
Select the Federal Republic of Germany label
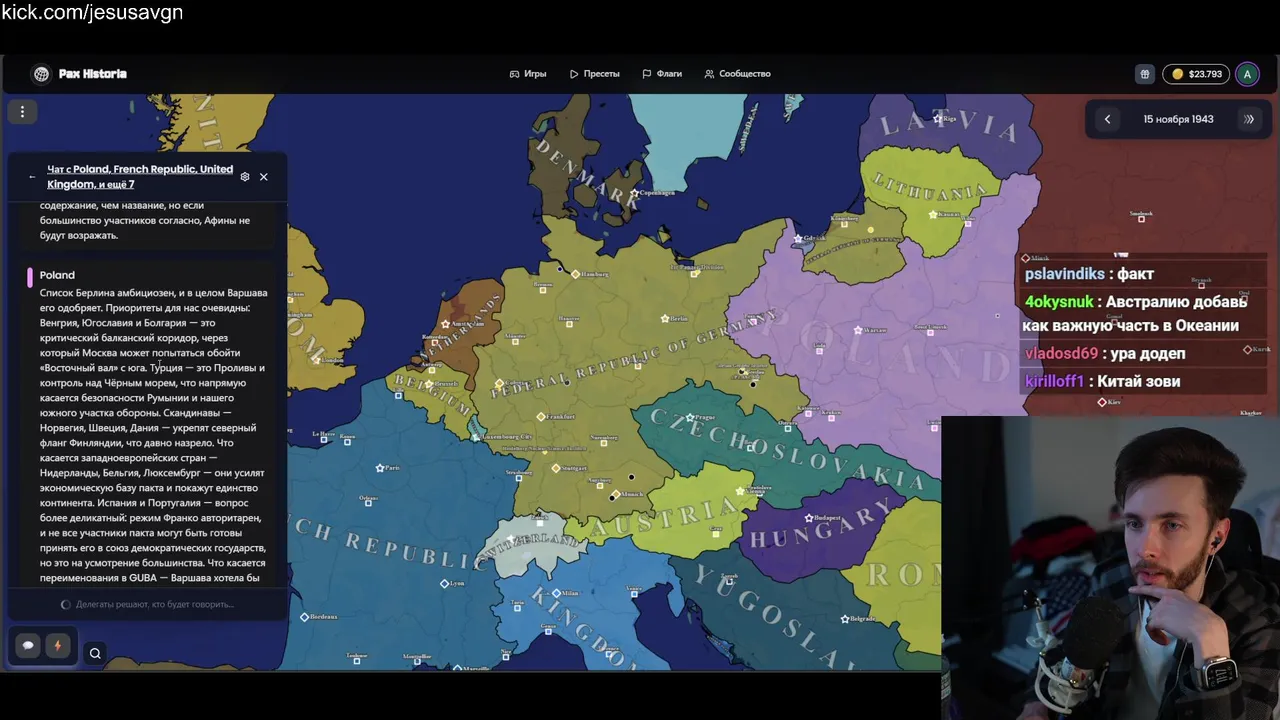634,355
